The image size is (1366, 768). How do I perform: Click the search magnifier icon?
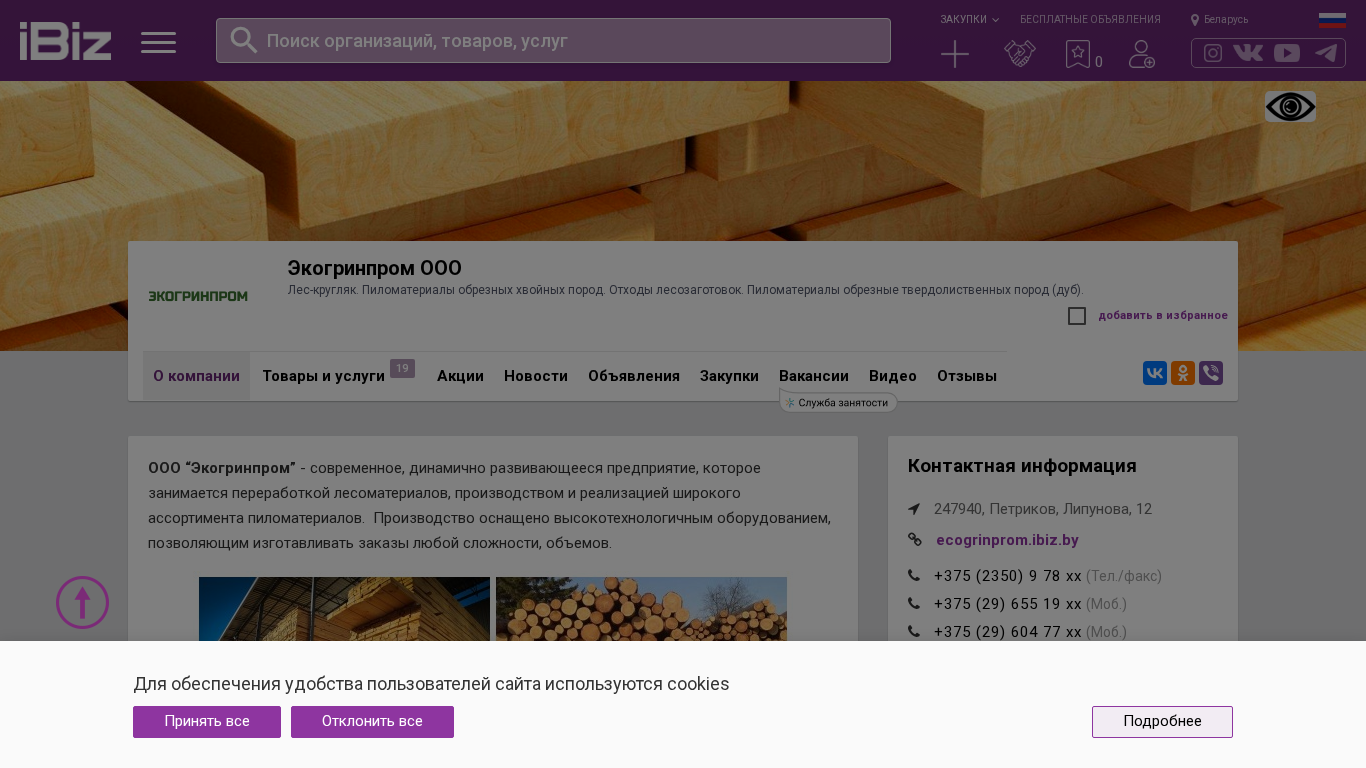pos(244,40)
